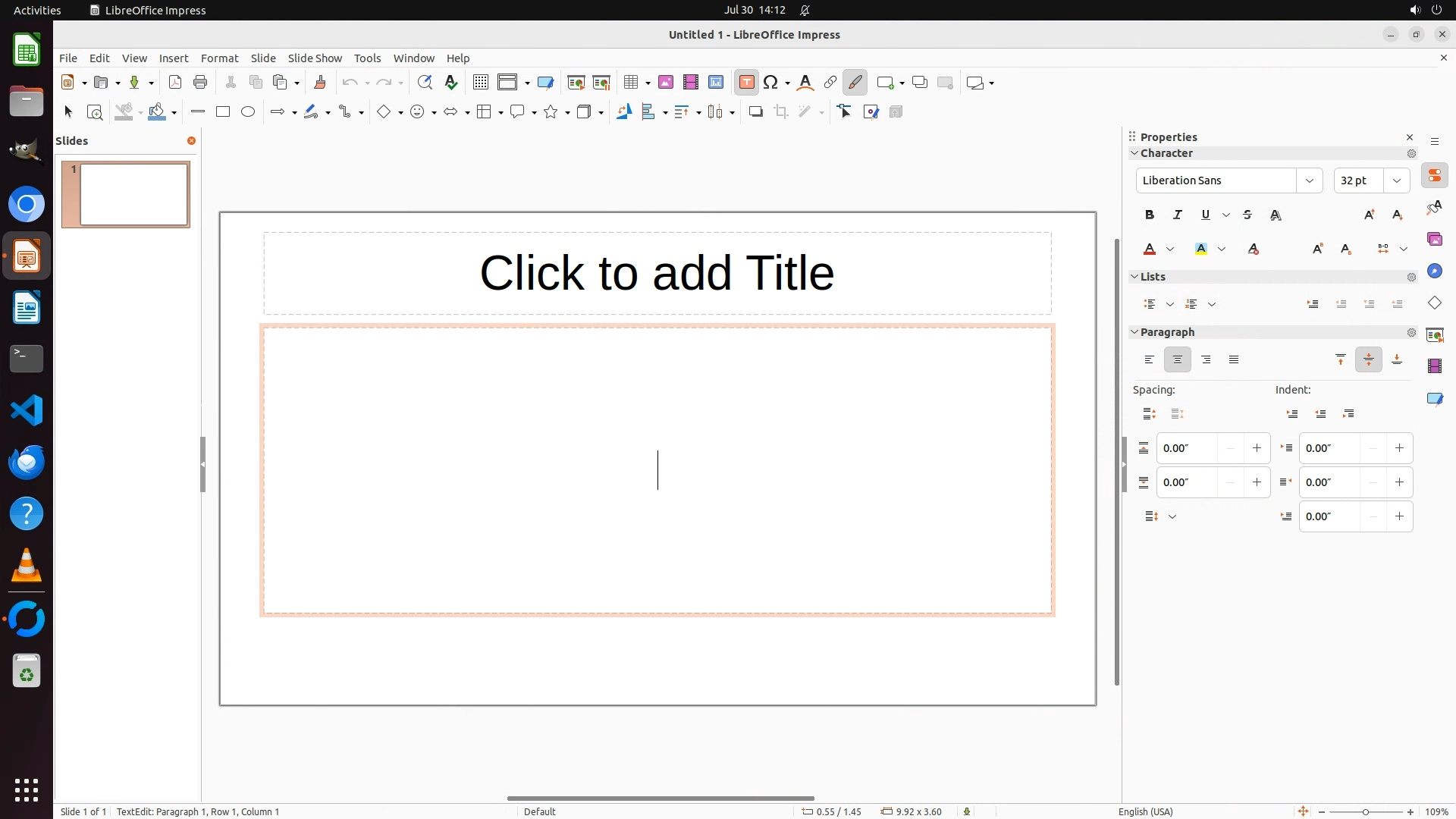Toggle Italic formatting in sidebar
Viewport: 1456px width, 819px height.
point(1178,215)
